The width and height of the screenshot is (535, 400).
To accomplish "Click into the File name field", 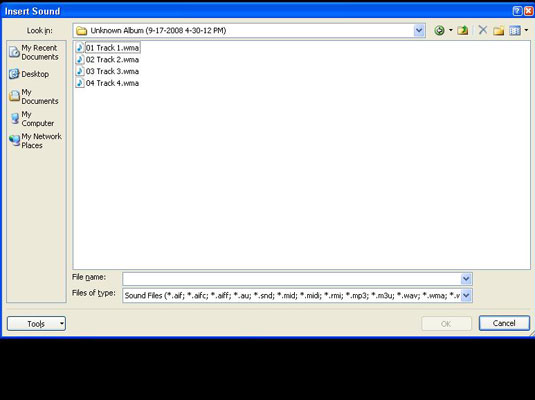I will pos(292,279).
